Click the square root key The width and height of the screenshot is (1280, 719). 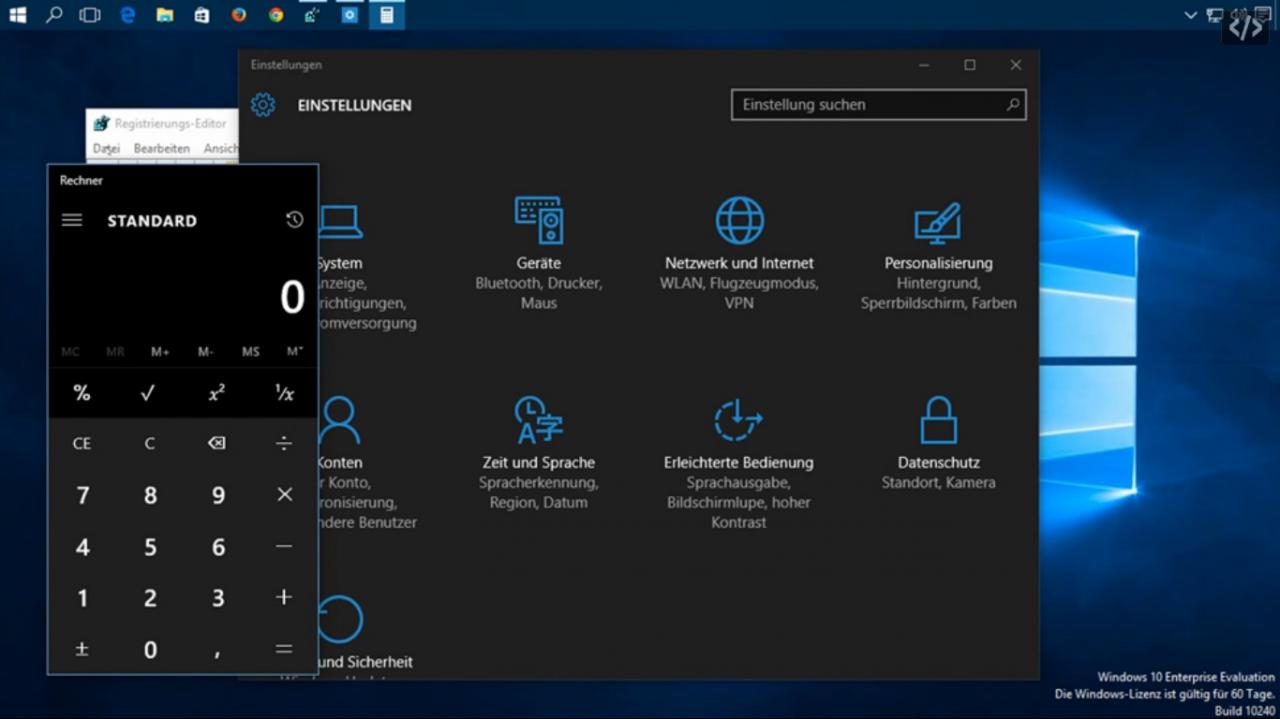coord(148,393)
